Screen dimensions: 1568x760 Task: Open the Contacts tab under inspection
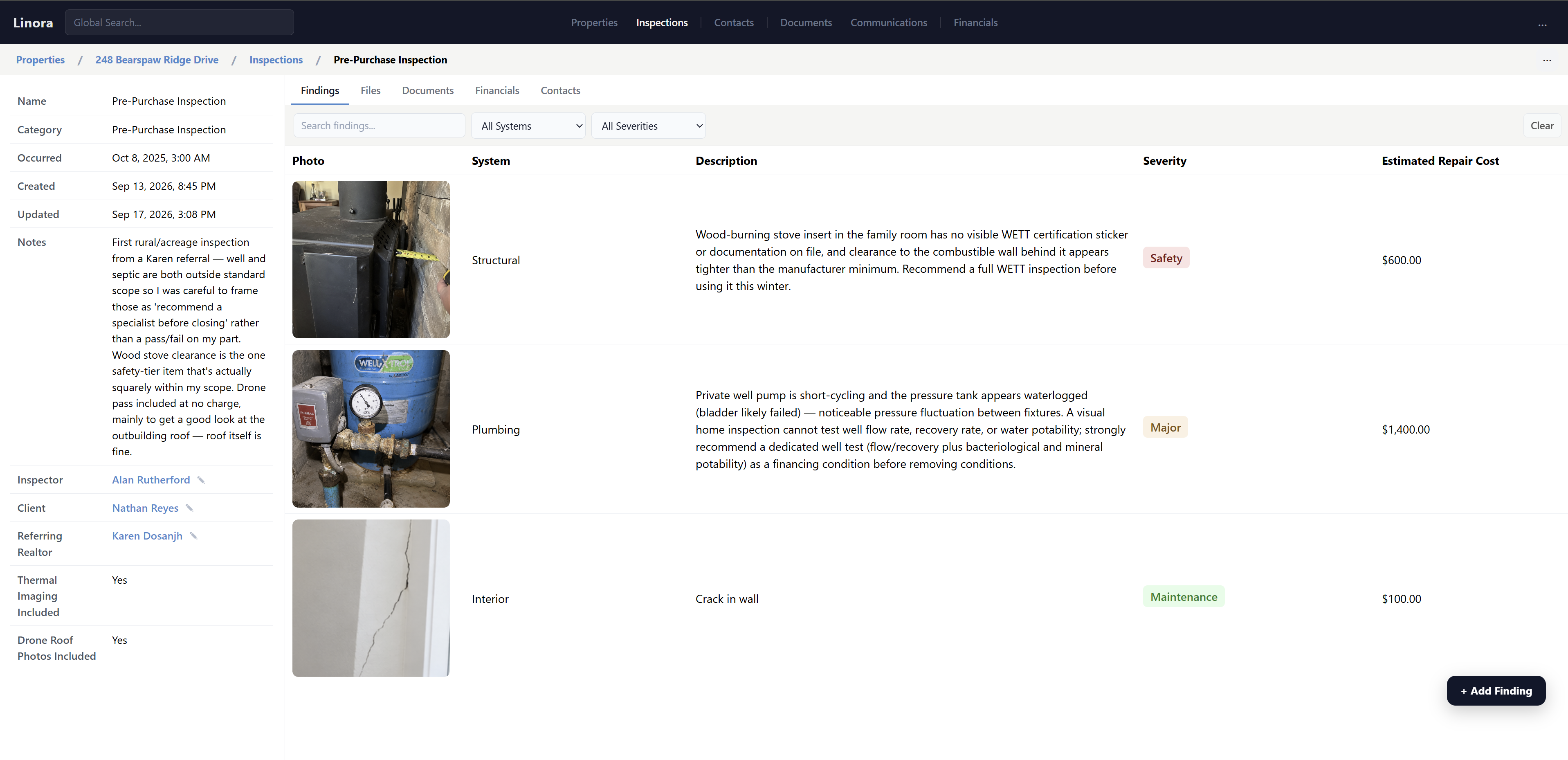point(560,91)
